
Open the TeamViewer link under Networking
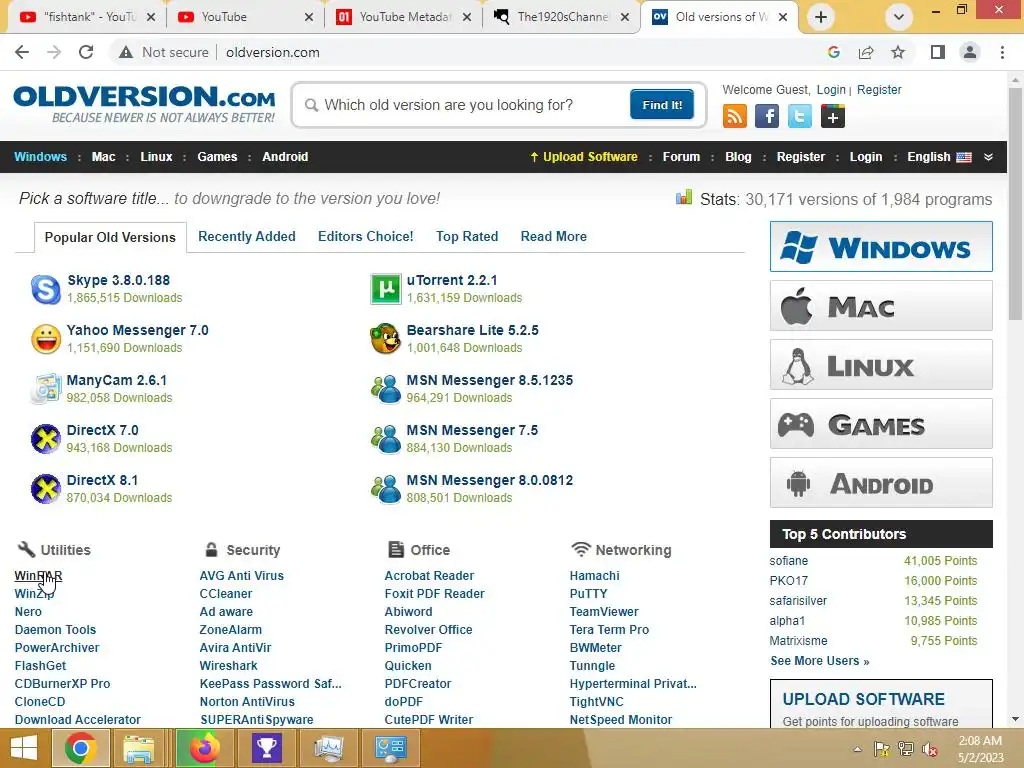604,612
